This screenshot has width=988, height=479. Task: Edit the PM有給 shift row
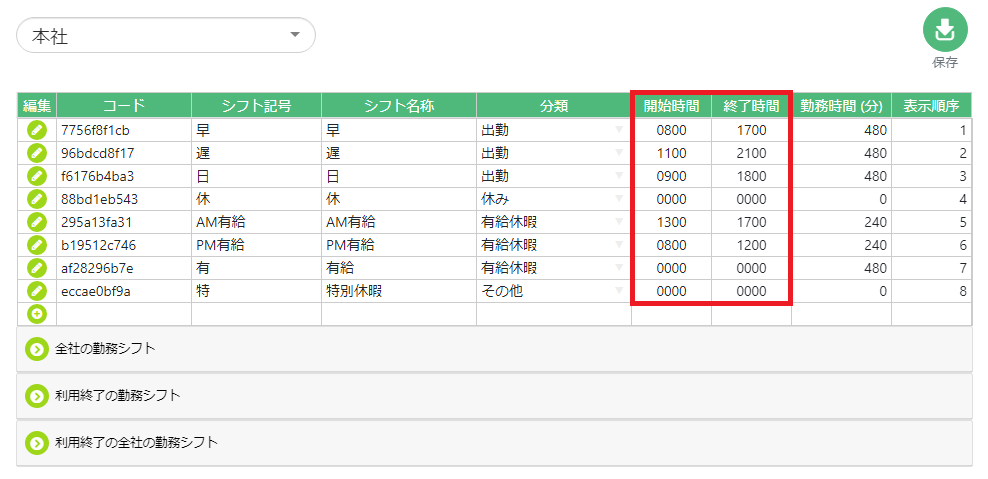click(x=37, y=245)
